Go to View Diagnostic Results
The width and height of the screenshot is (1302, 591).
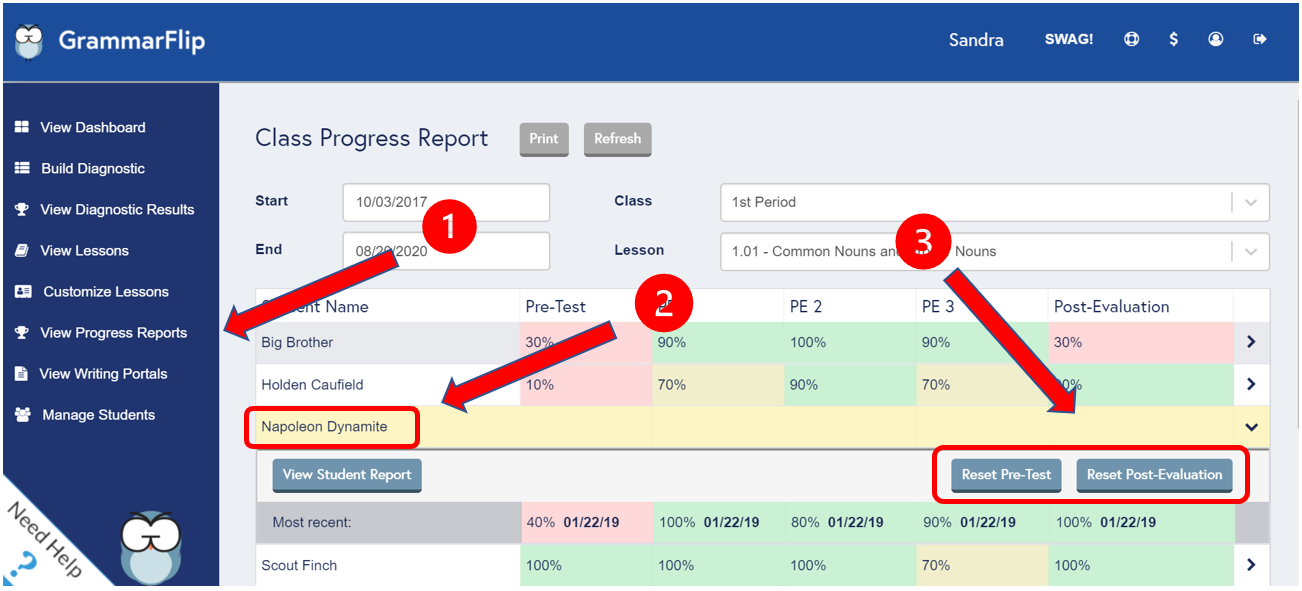117,209
